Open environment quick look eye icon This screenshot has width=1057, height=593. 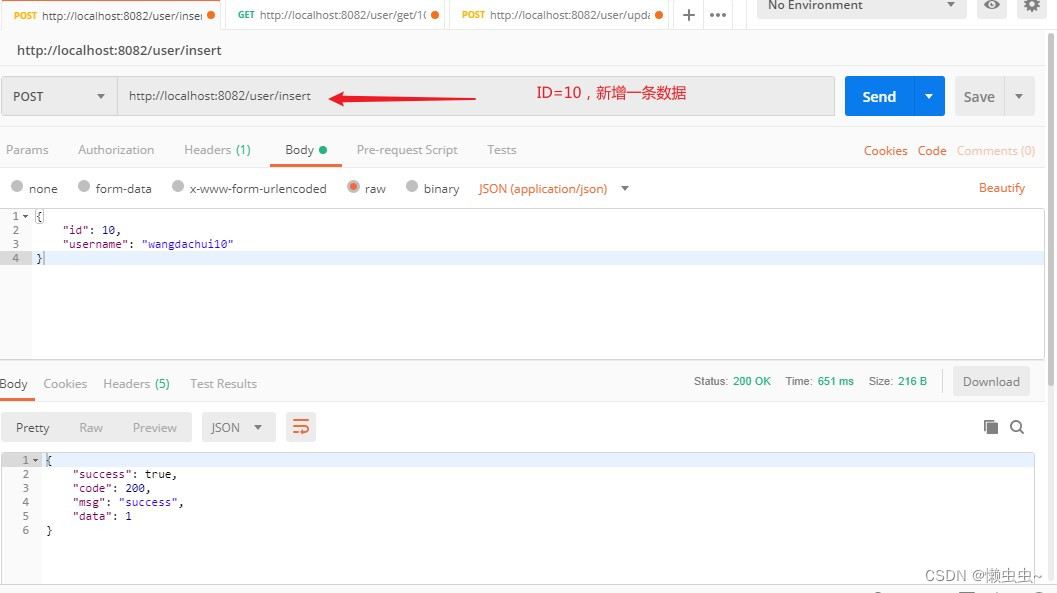click(x=992, y=5)
